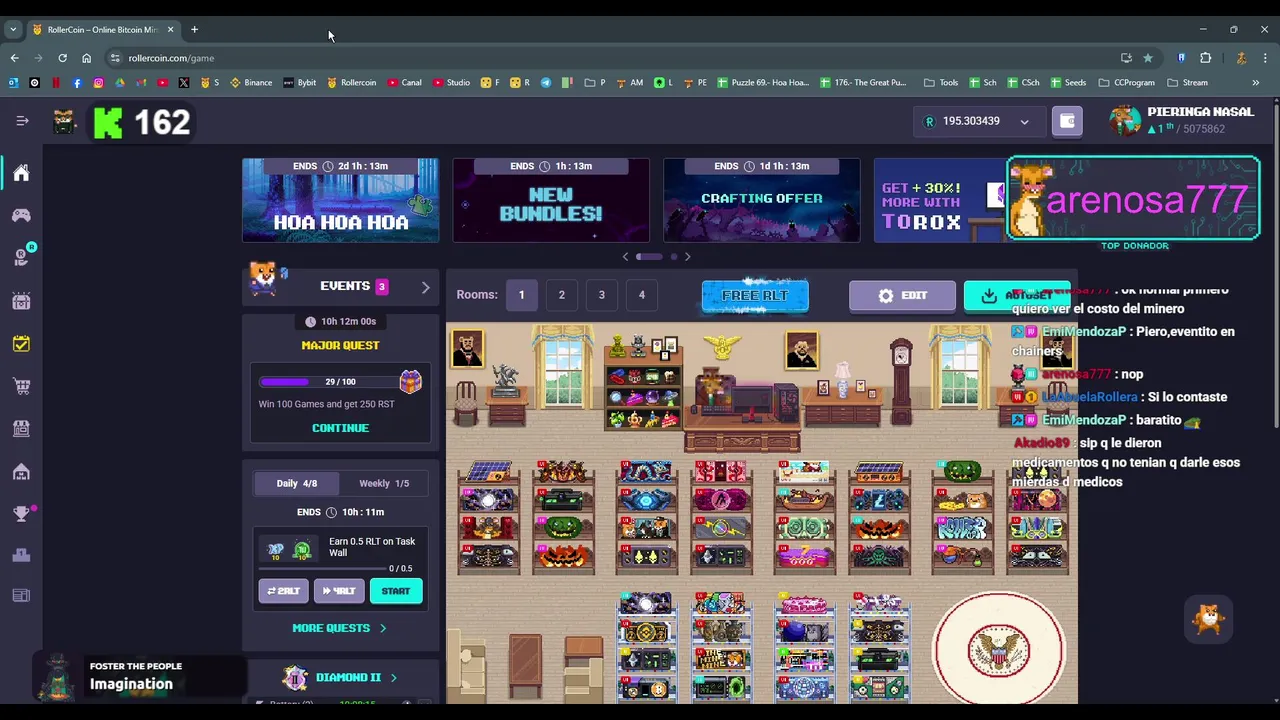Open the shopping cart store icon

(x=21, y=386)
